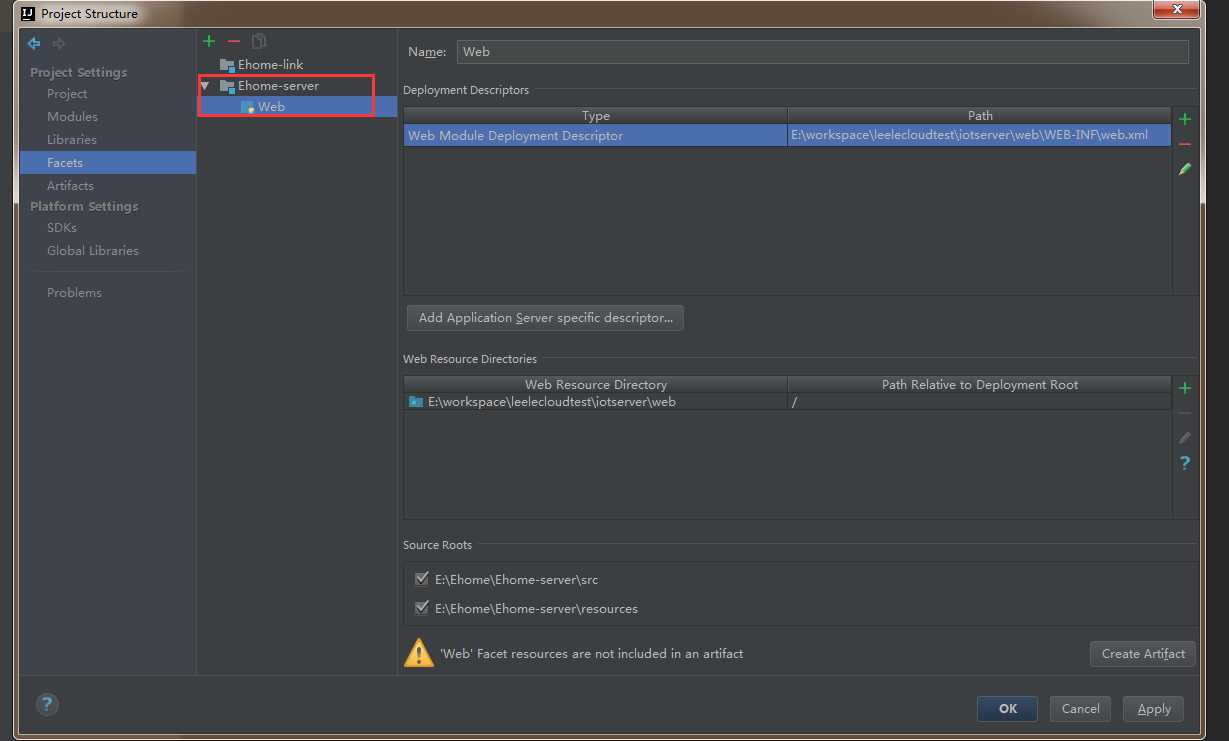The width and height of the screenshot is (1229, 741).
Task: Click the Cancel button
Action: [1080, 709]
